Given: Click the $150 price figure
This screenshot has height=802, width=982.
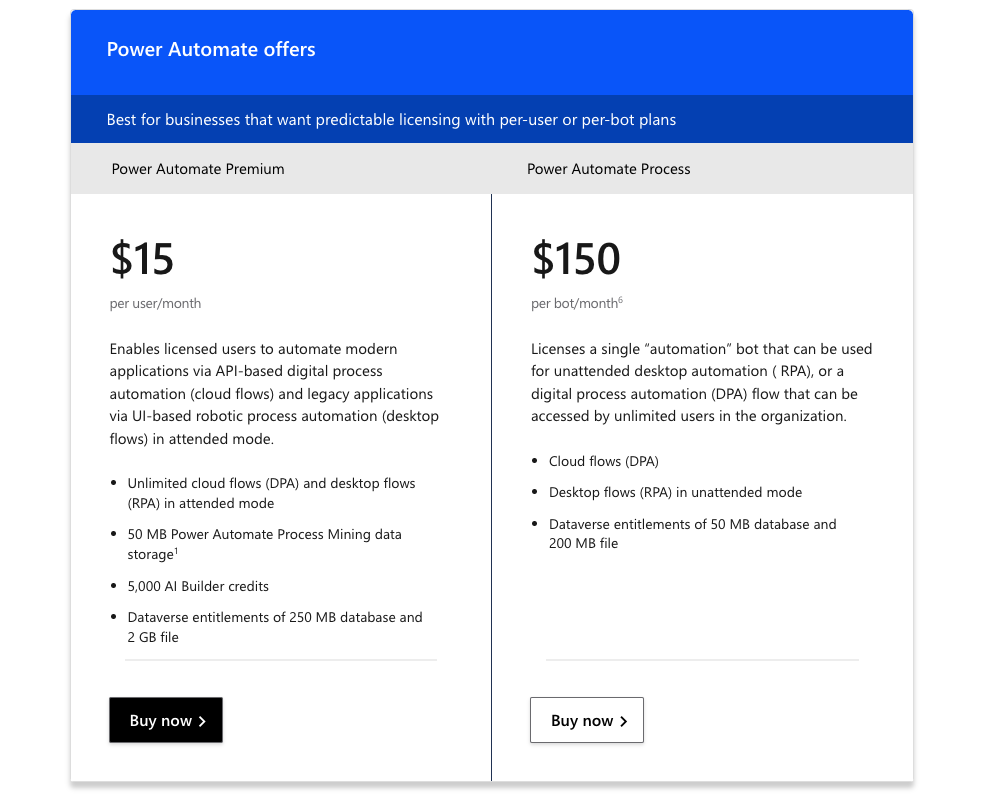Looking at the screenshot, I should [x=576, y=259].
